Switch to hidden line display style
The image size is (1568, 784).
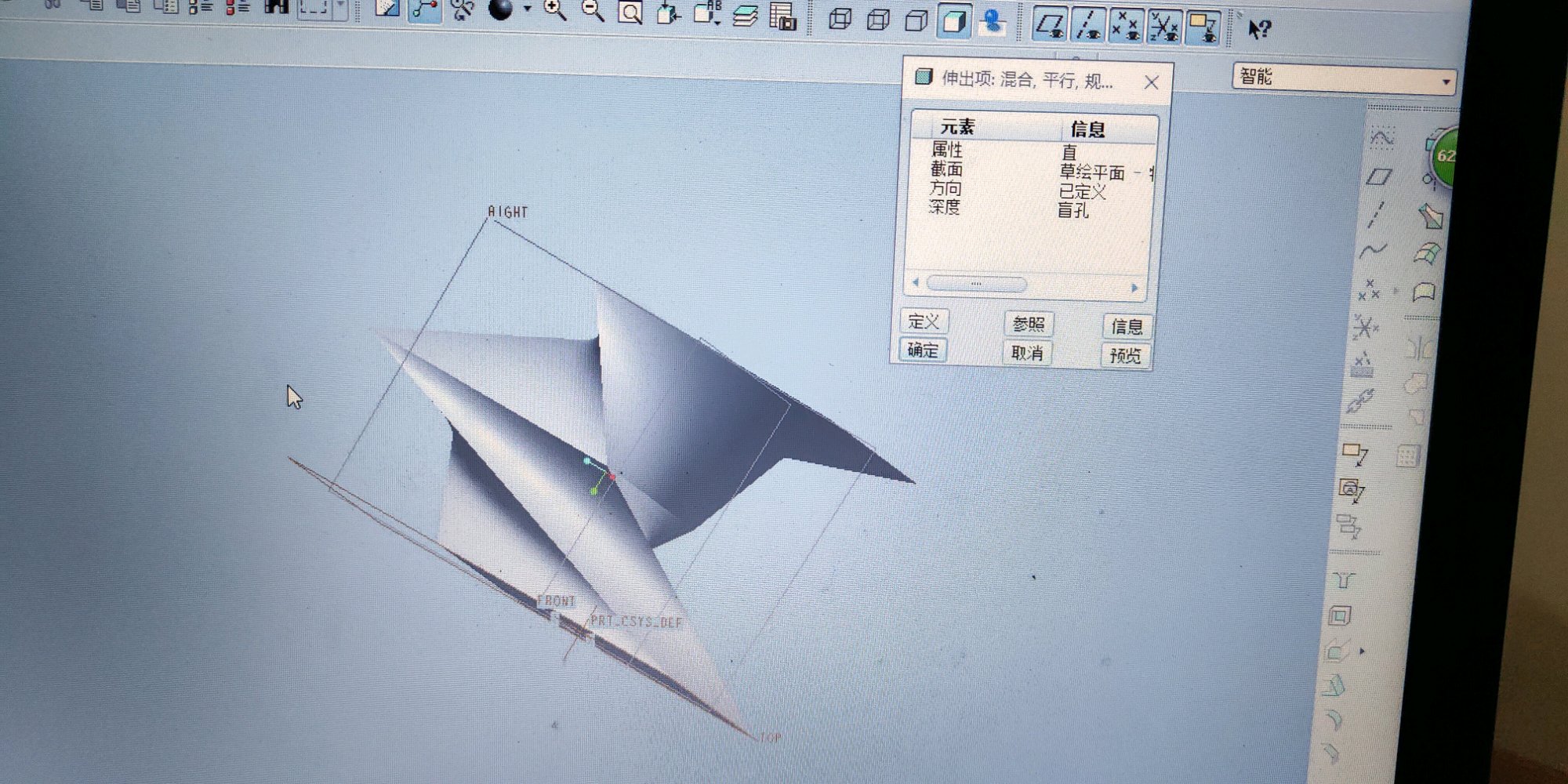click(x=878, y=20)
